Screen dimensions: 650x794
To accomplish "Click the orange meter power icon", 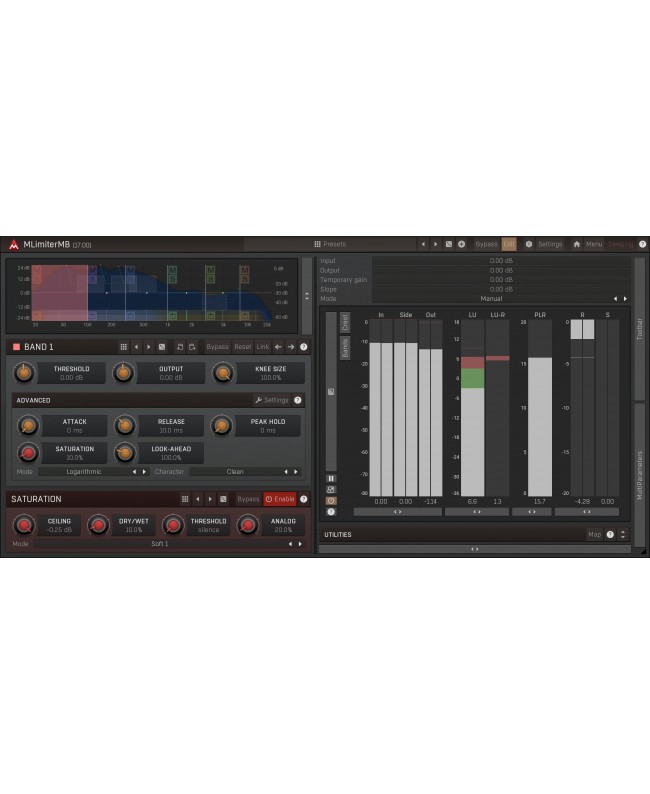I will pos(331,501).
